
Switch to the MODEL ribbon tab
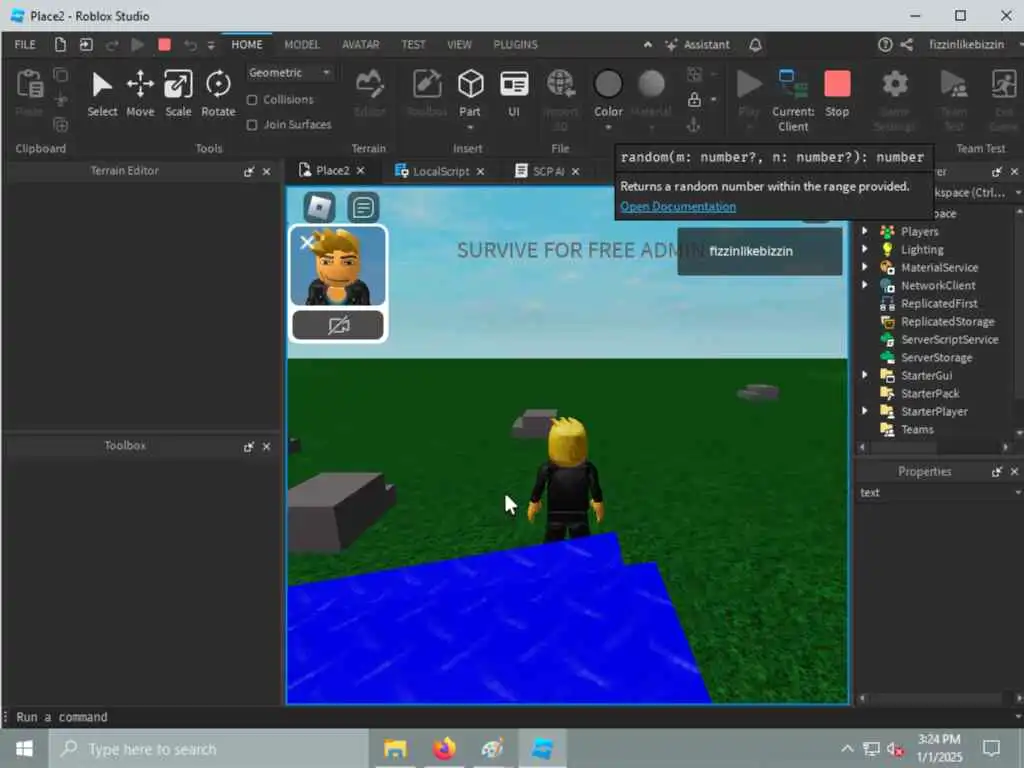coord(302,44)
